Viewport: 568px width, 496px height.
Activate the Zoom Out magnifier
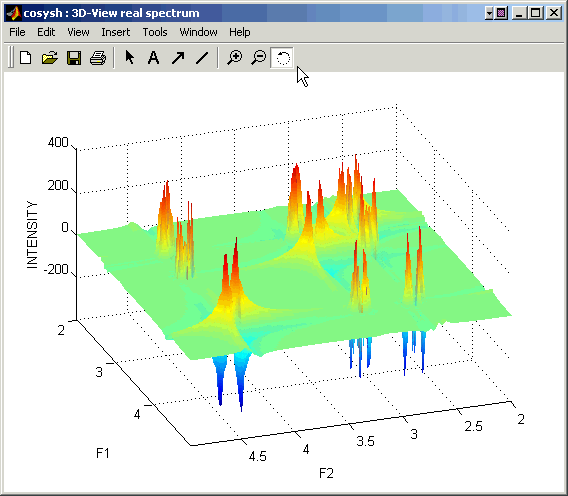259,58
